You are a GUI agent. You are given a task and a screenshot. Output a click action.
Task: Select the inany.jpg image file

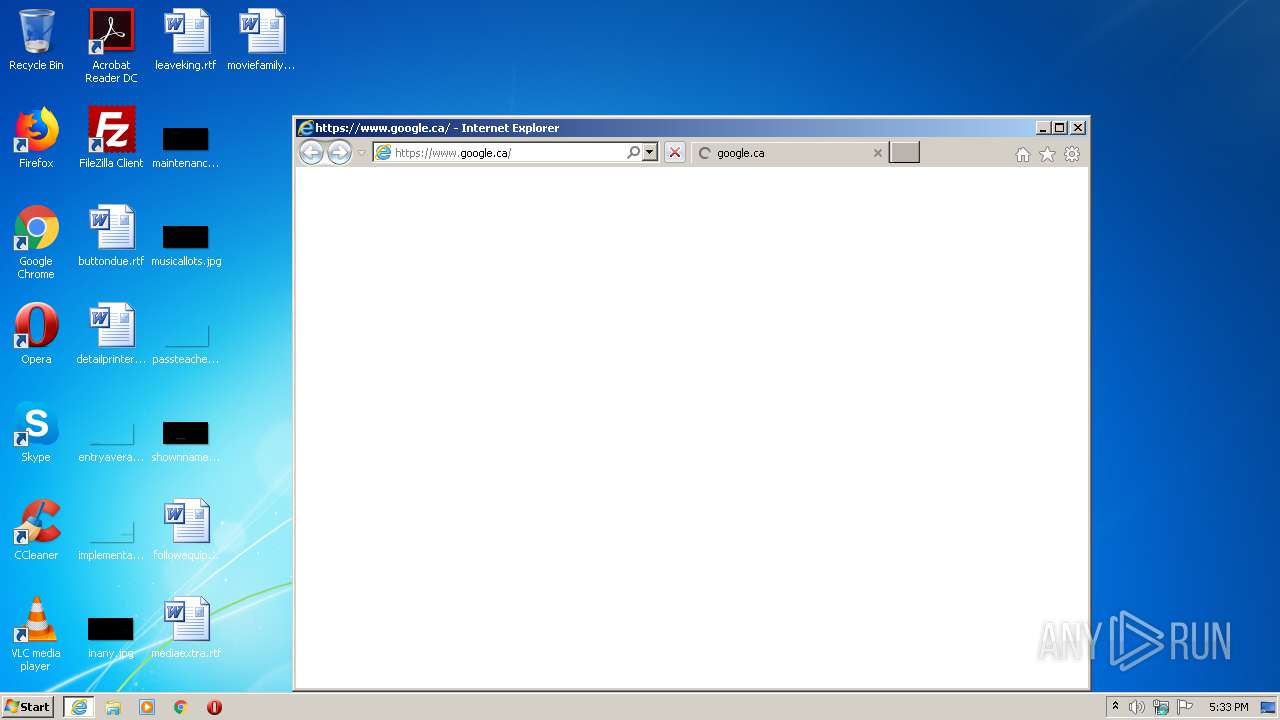pyautogui.click(x=111, y=638)
